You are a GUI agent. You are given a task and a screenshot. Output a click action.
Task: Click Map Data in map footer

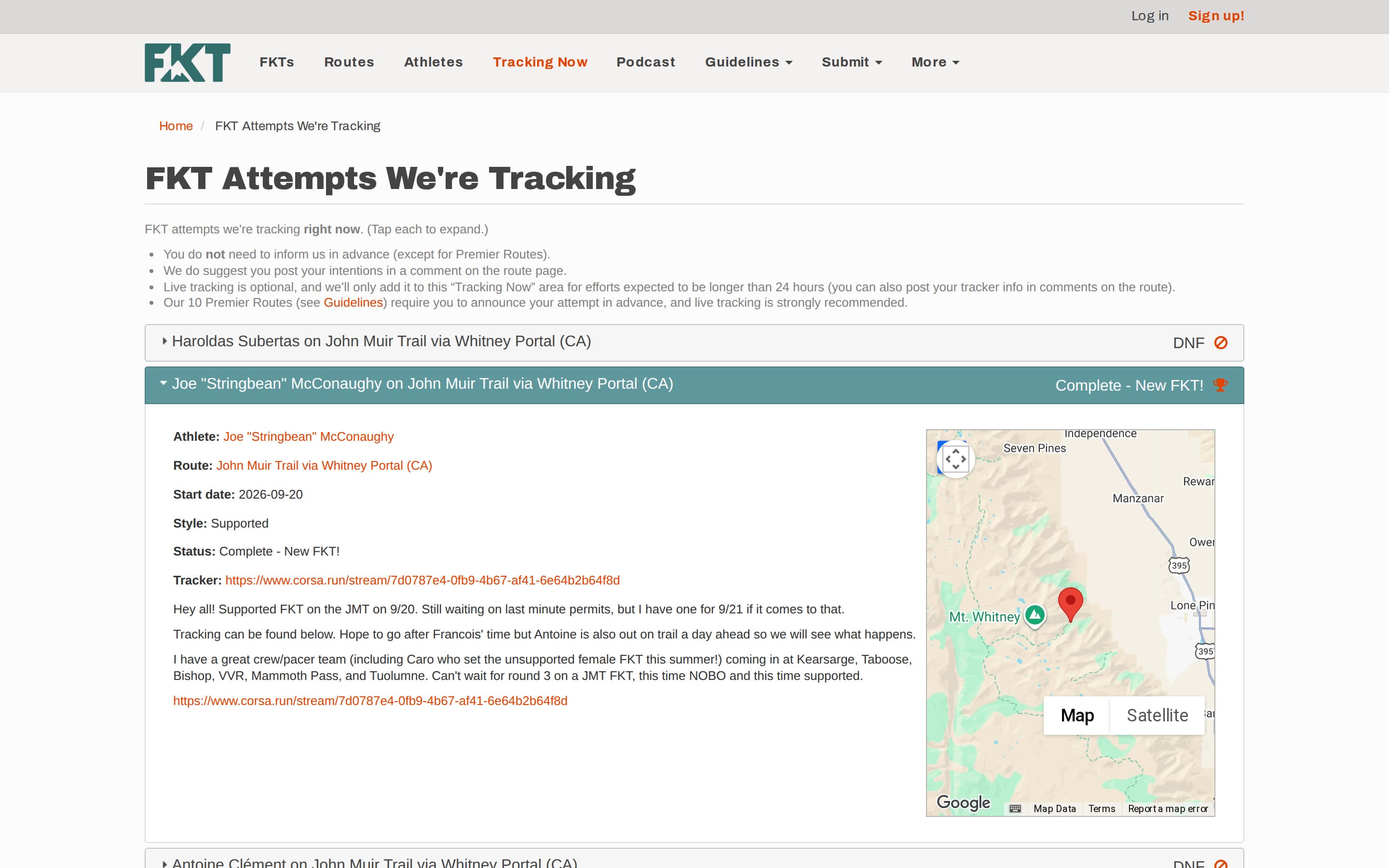1054,808
